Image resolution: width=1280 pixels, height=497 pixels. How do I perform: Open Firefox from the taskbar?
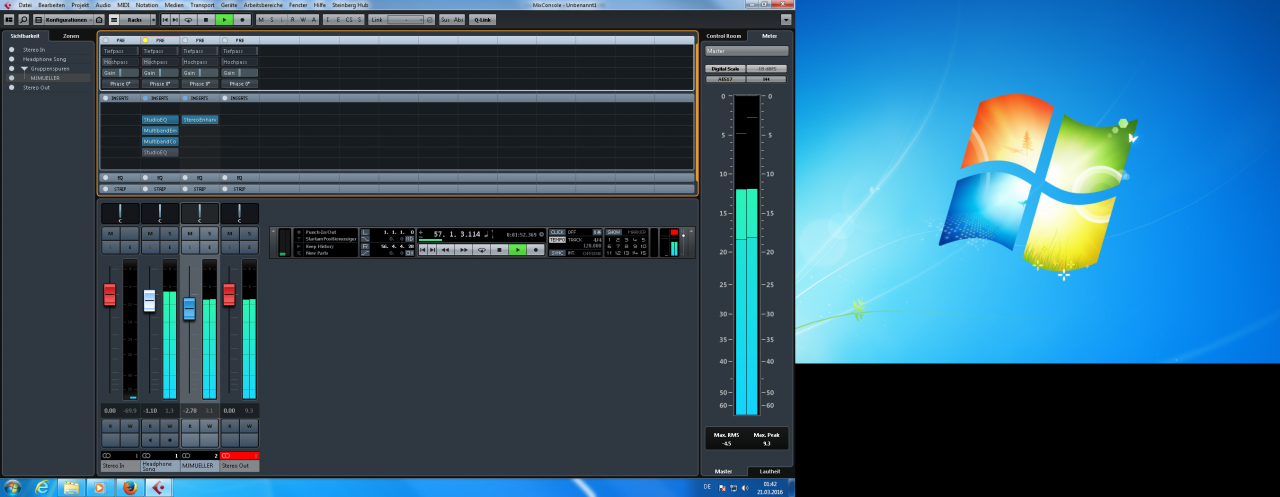tap(128, 487)
